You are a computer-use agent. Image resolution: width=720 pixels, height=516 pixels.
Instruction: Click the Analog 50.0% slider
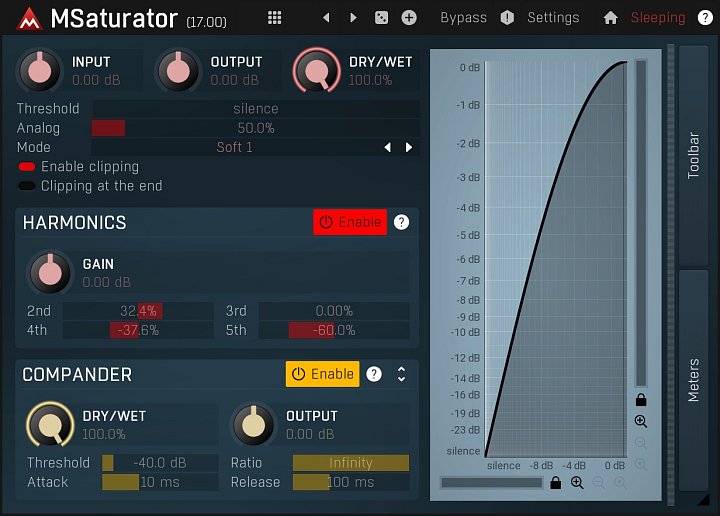pos(255,128)
